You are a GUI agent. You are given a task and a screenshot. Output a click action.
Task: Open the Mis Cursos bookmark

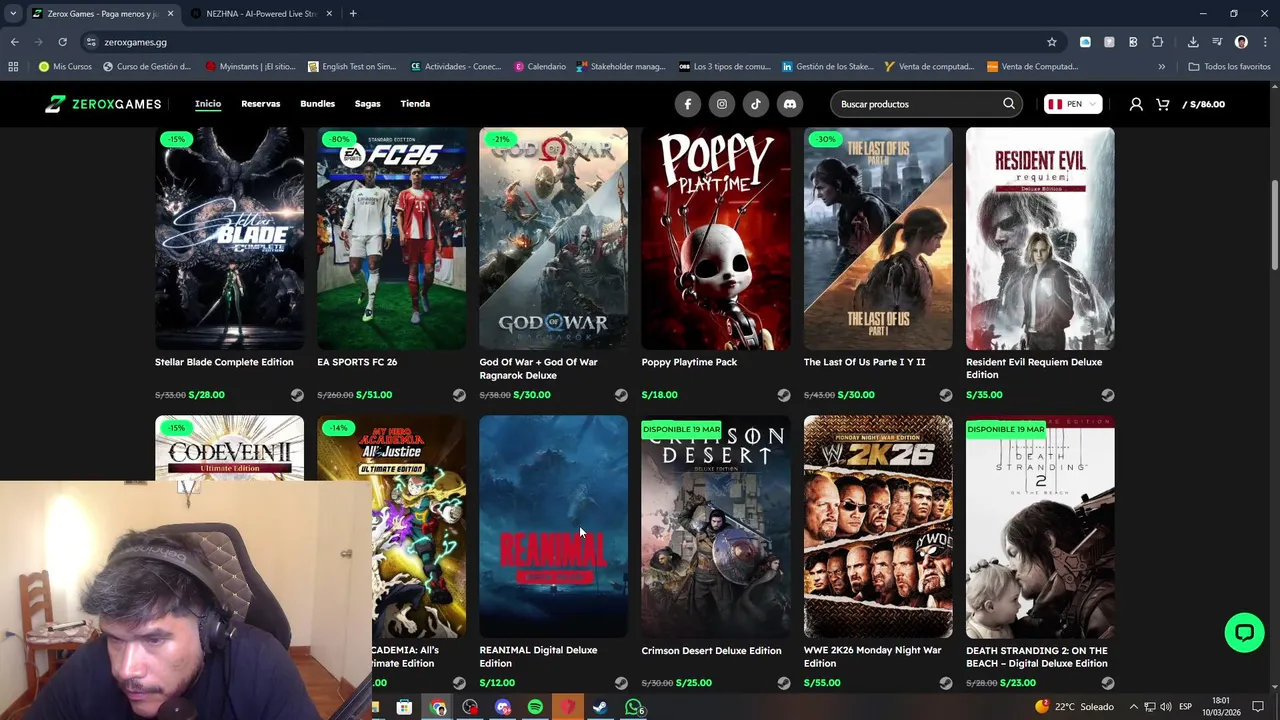(64, 67)
